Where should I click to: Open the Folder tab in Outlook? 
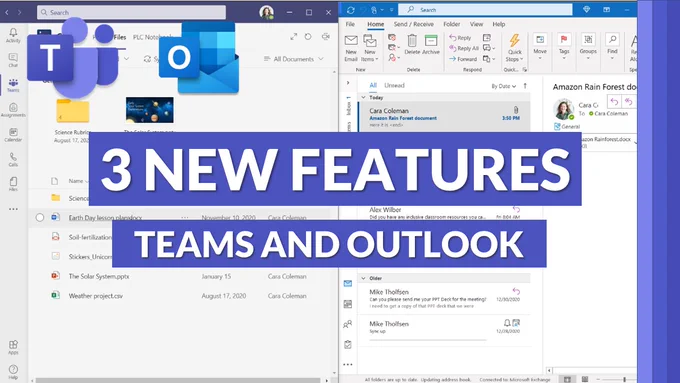coord(451,24)
